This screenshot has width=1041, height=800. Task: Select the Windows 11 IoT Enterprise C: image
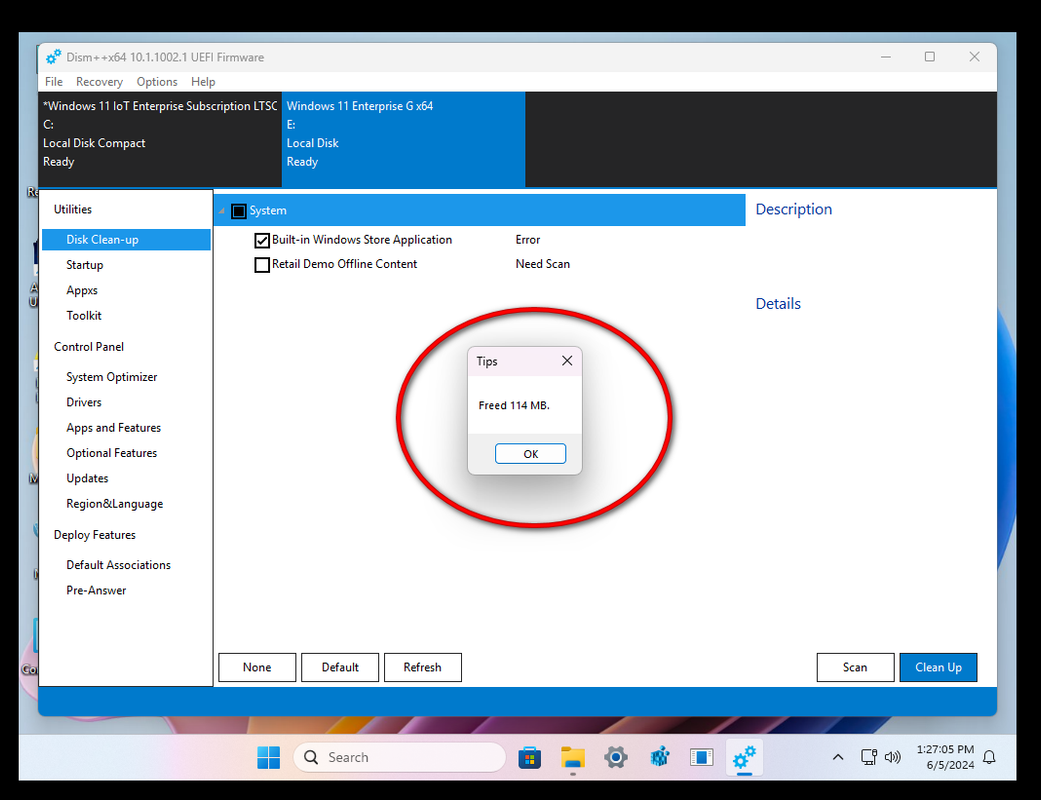click(x=160, y=139)
